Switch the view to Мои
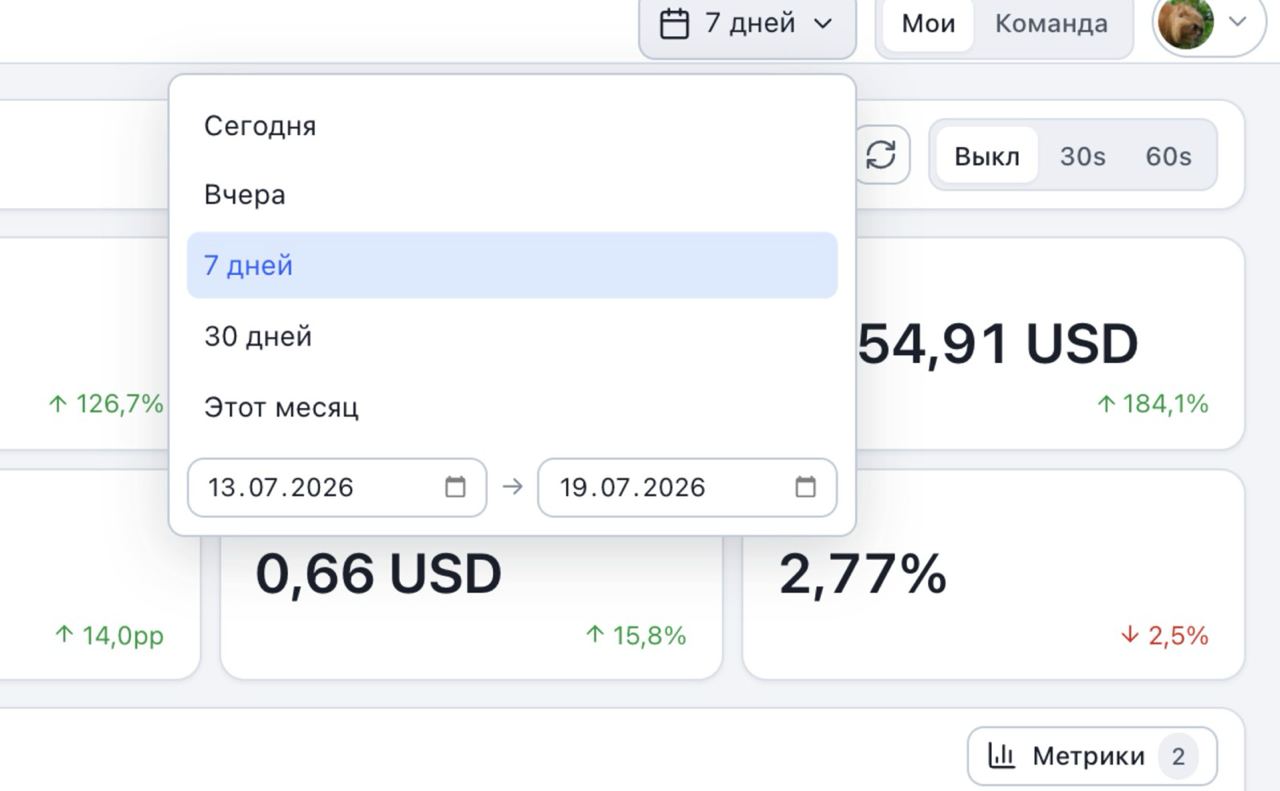Viewport: 1280px width, 791px height. (928, 23)
